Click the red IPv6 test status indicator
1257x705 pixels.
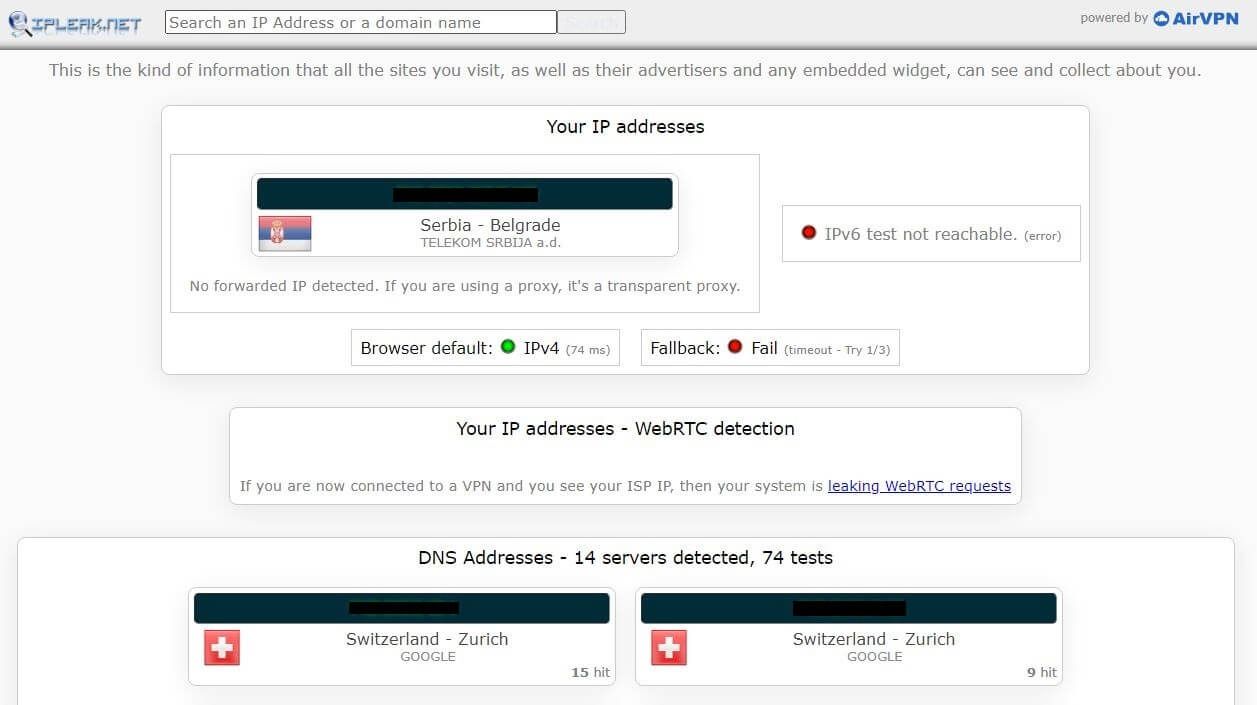coord(809,233)
